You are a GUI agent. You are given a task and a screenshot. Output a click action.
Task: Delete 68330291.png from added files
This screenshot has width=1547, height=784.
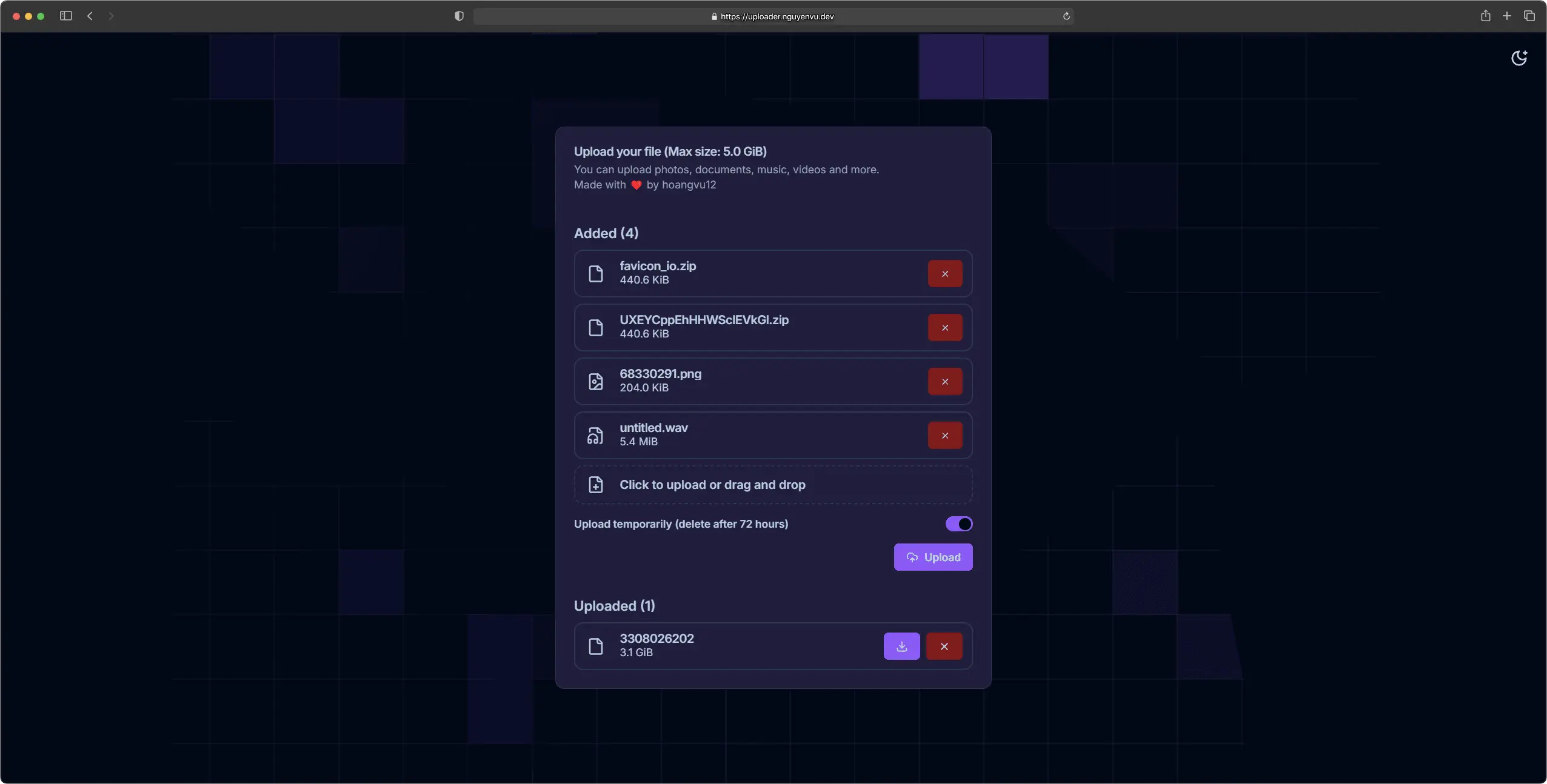(944, 382)
